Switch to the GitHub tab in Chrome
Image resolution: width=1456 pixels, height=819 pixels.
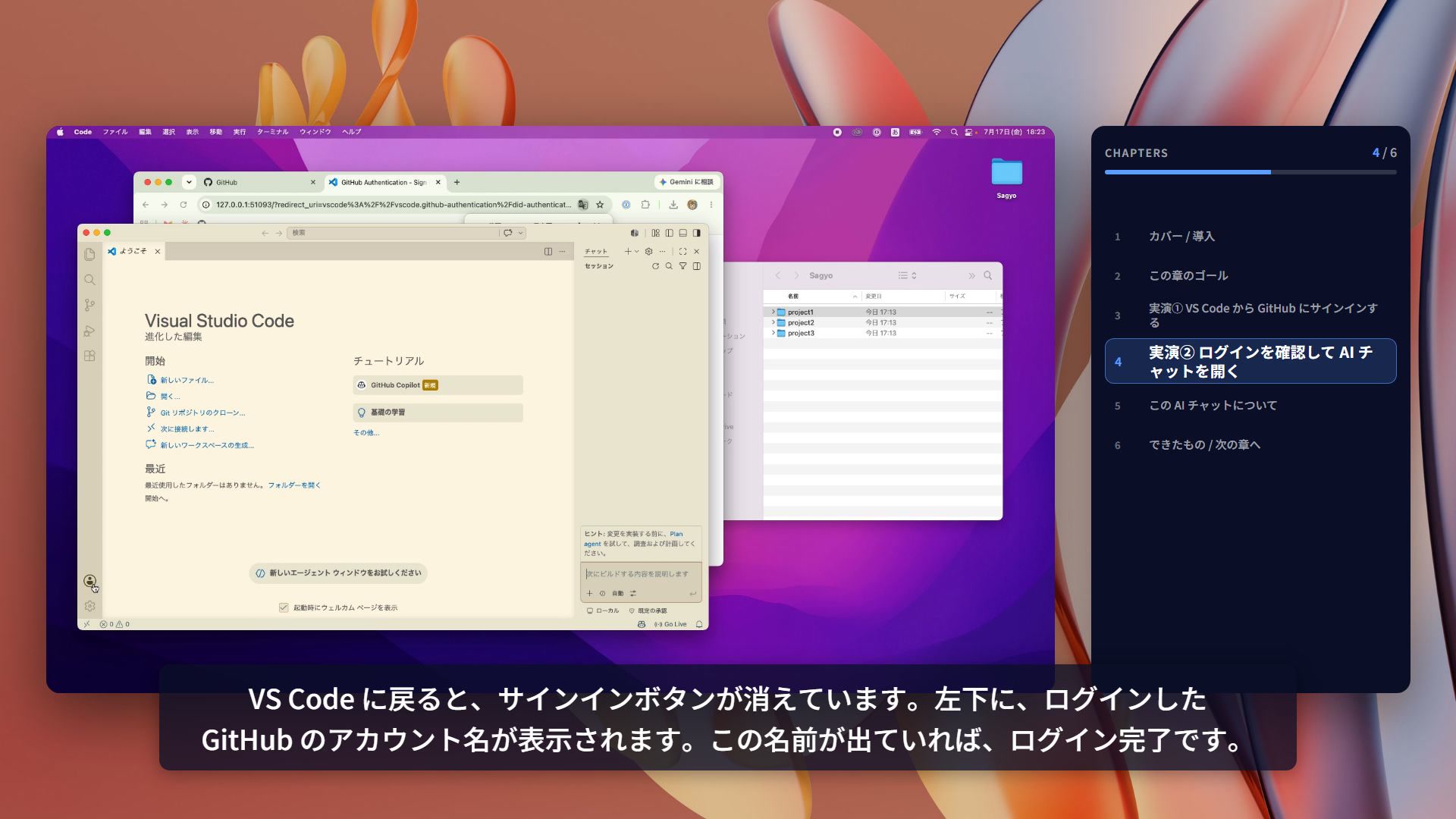[x=260, y=182]
